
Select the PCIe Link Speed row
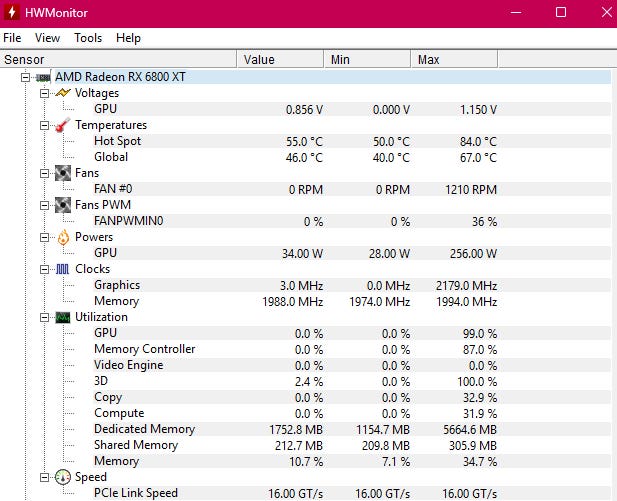click(352, 493)
